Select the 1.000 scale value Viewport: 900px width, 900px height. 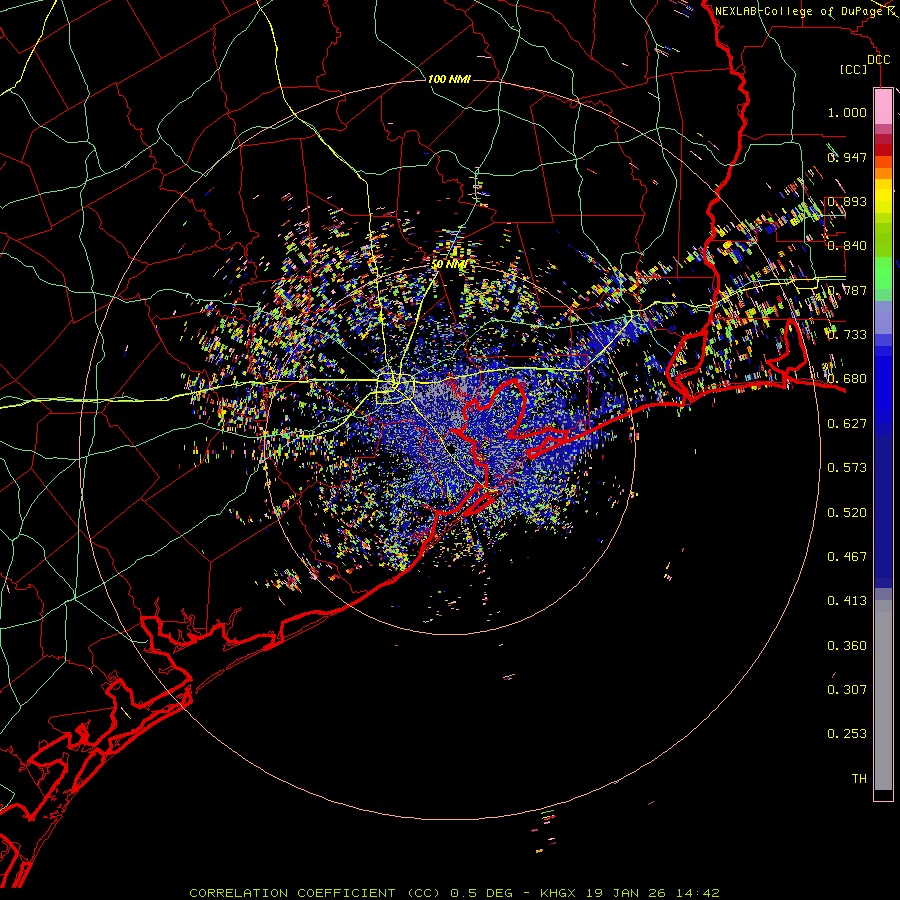[x=847, y=112]
